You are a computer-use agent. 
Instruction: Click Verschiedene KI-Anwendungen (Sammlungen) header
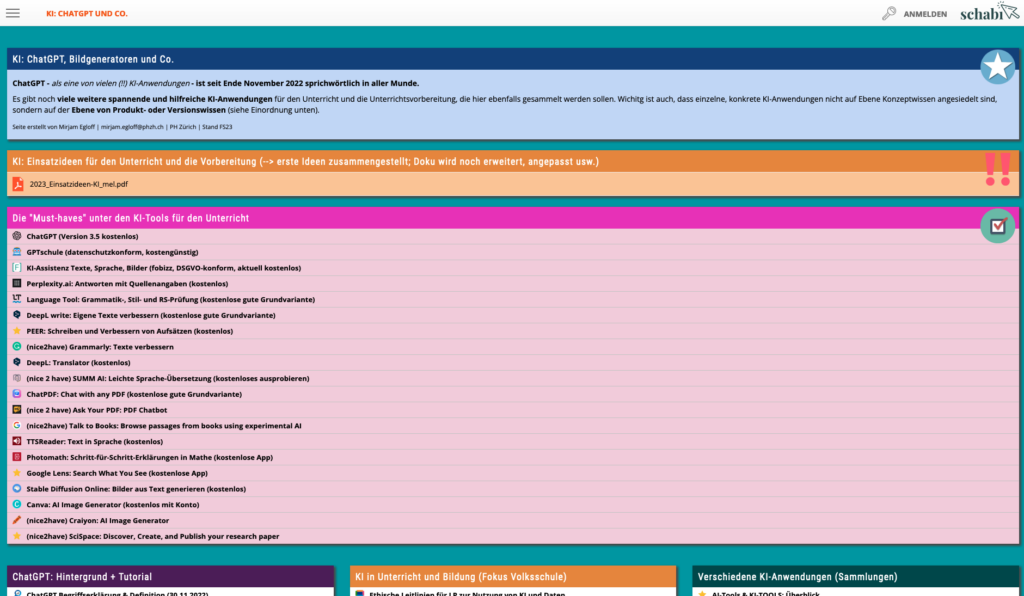tap(797, 577)
